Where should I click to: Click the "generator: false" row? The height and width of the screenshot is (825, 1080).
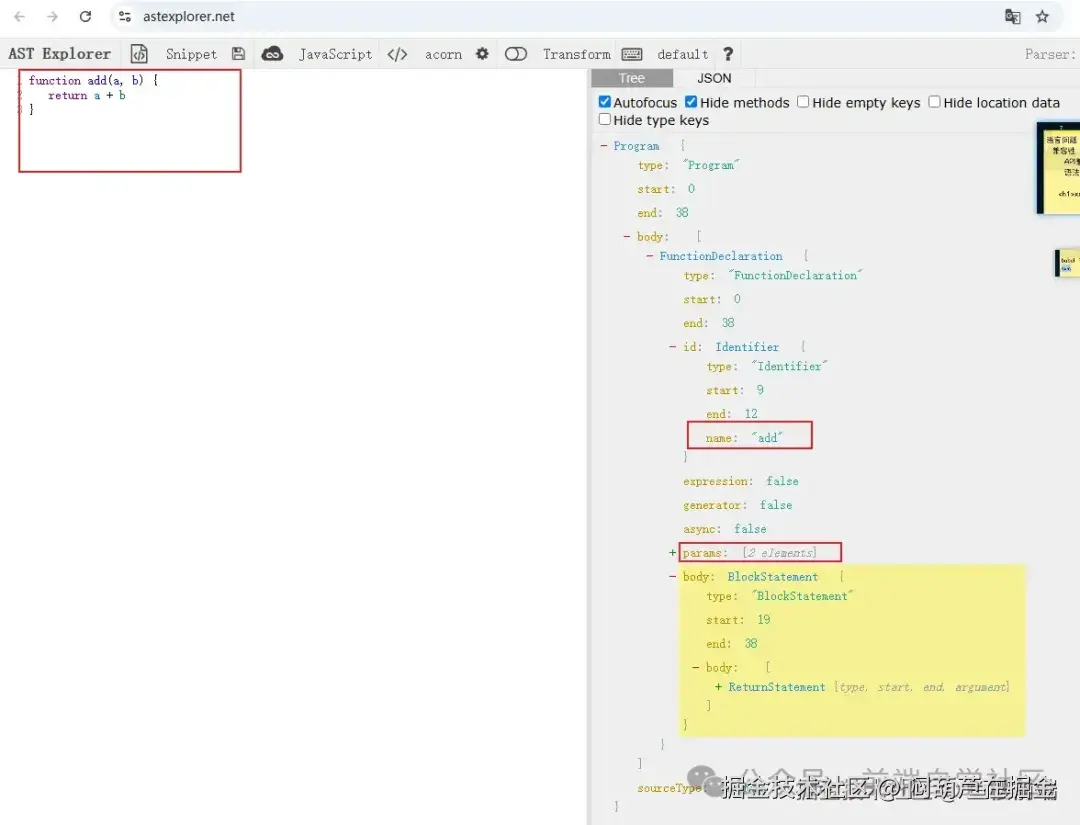pos(738,505)
